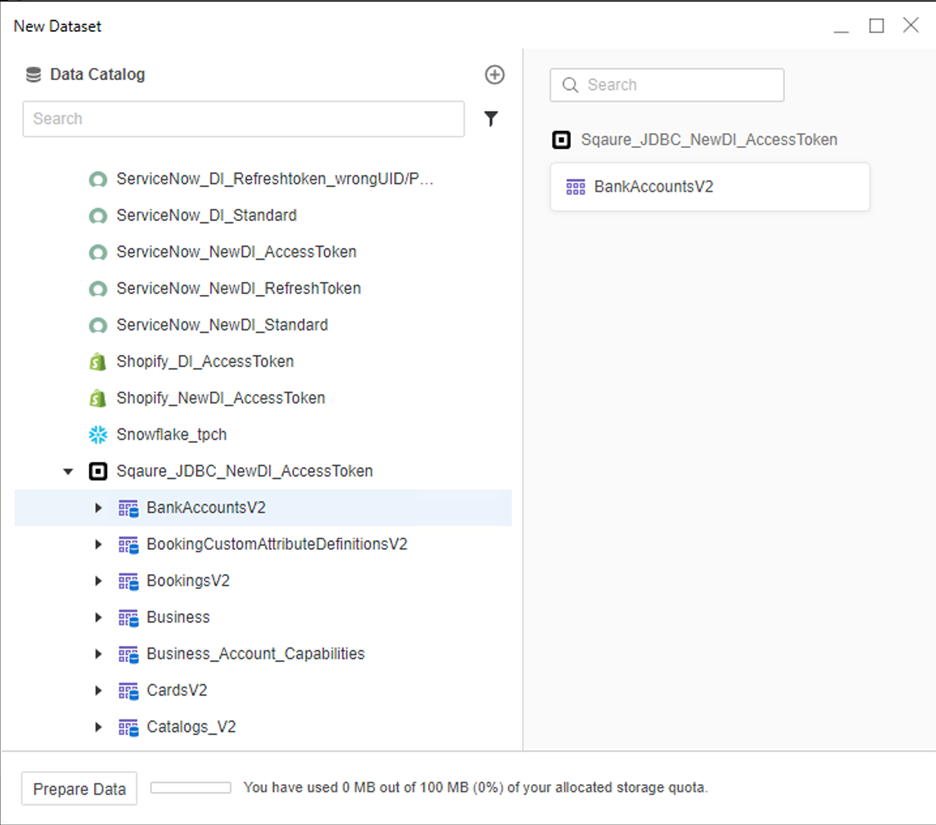
Task: Click the Square icon in left tree
Action: (x=97, y=471)
